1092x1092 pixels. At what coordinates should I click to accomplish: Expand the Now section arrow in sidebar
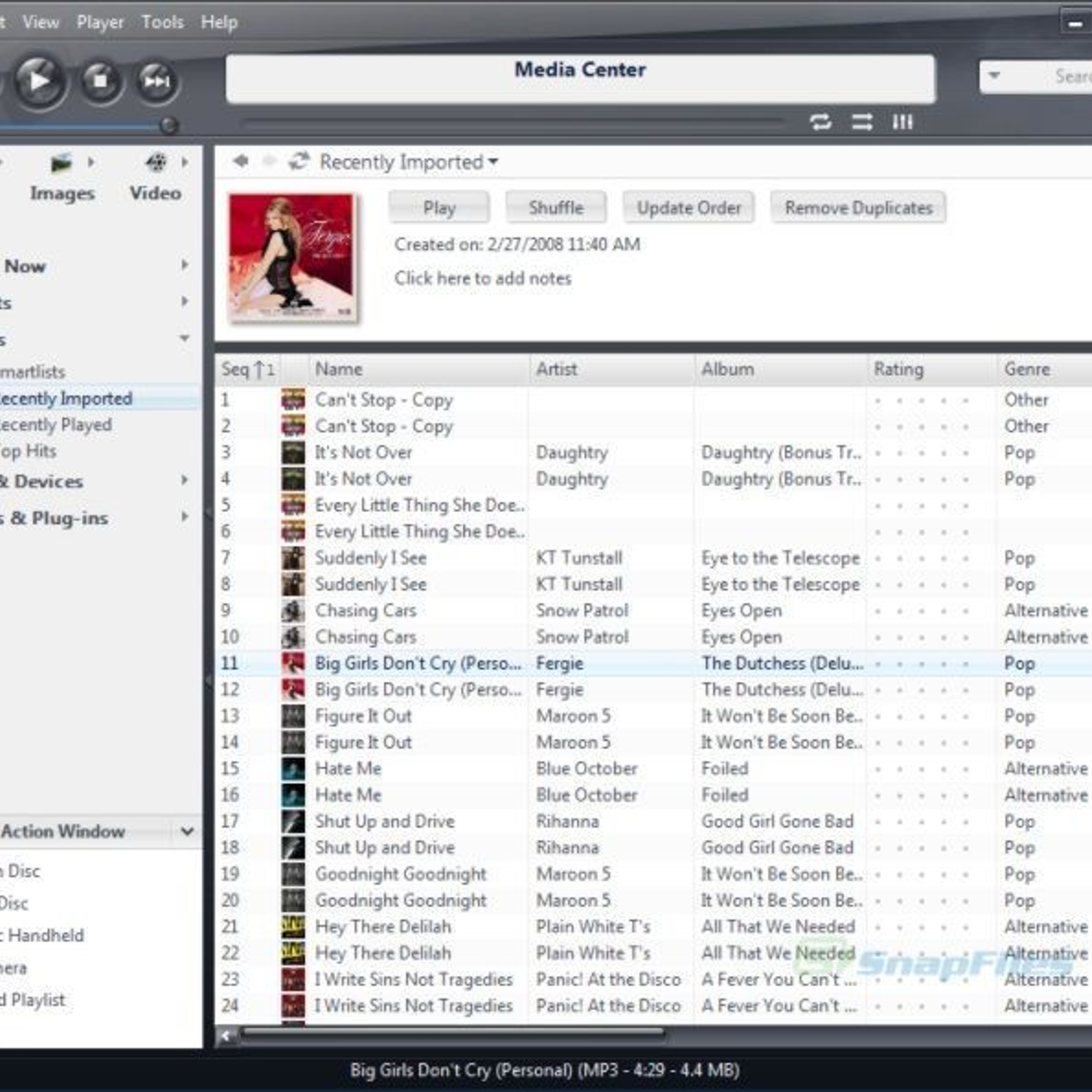pyautogui.click(x=184, y=265)
